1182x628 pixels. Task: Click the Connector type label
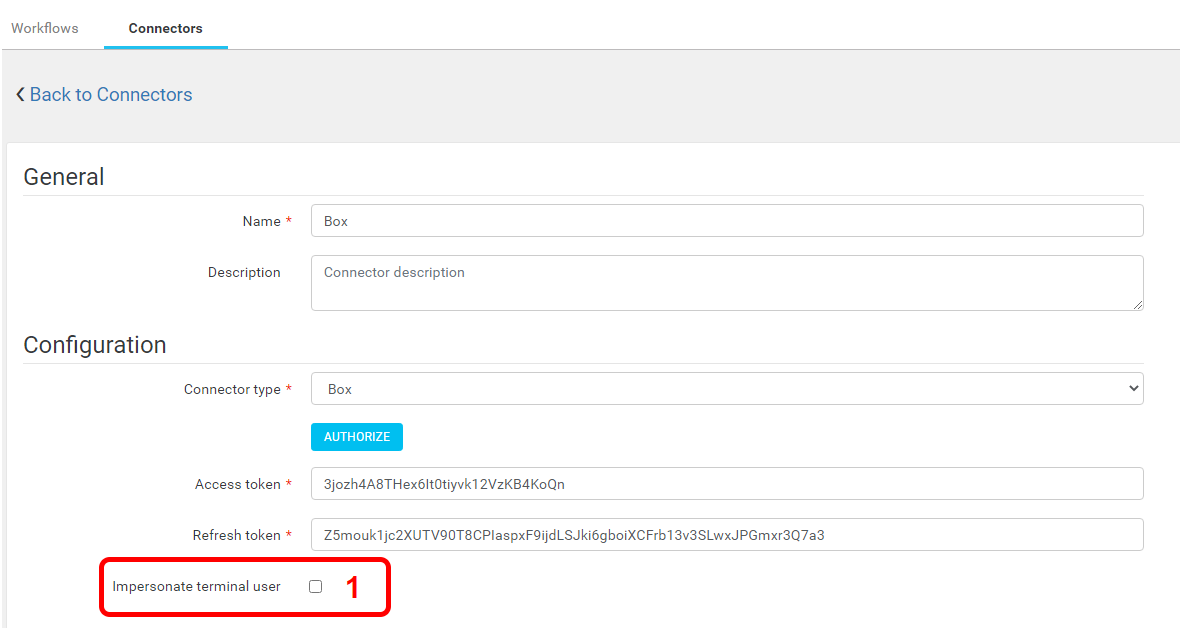pyautogui.click(x=232, y=389)
